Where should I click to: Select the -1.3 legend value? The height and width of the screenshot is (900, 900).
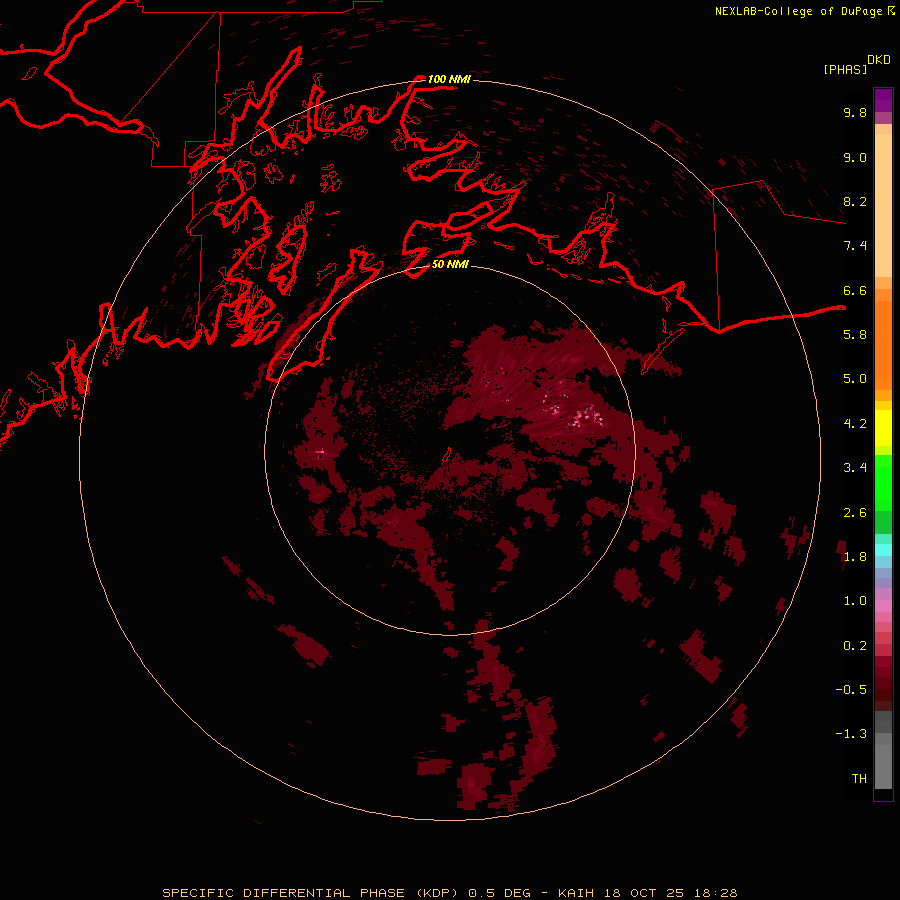(x=851, y=734)
